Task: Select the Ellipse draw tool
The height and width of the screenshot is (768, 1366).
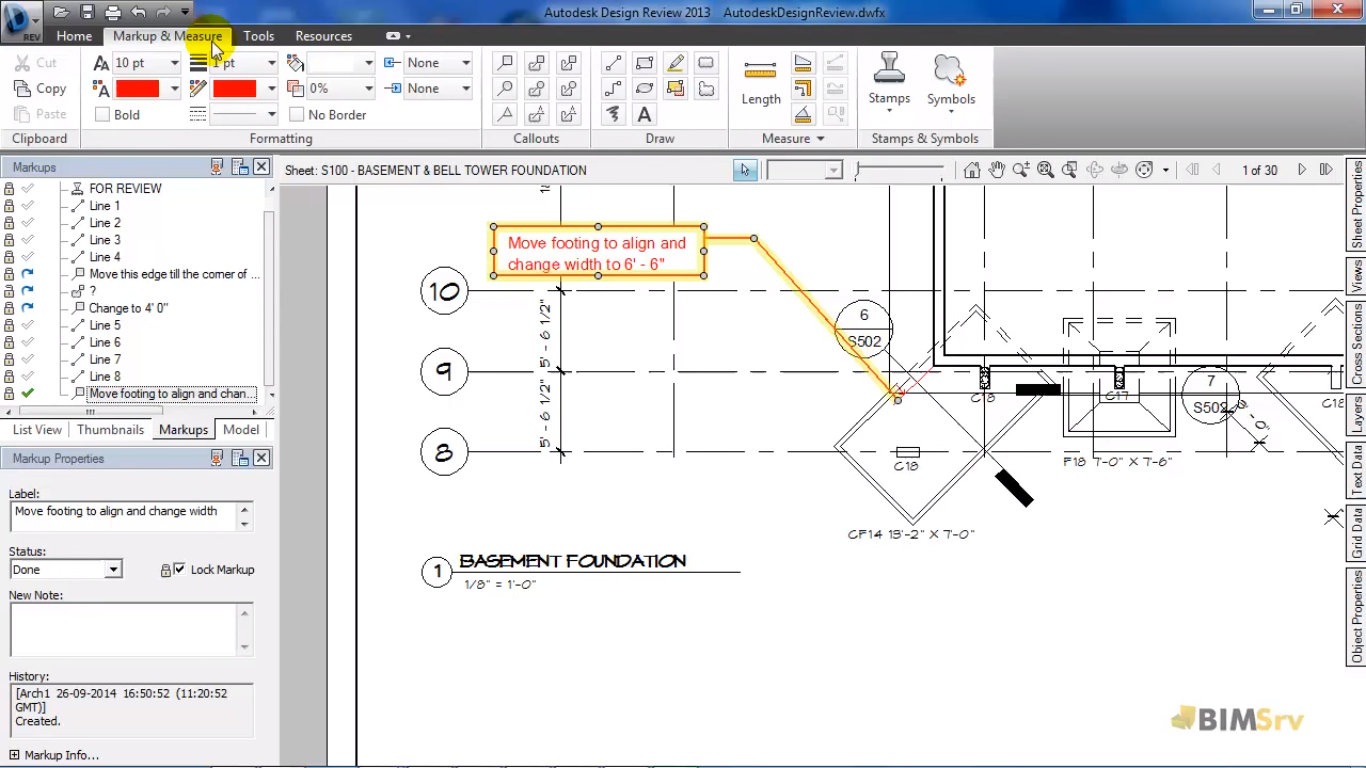Action: 645,89
